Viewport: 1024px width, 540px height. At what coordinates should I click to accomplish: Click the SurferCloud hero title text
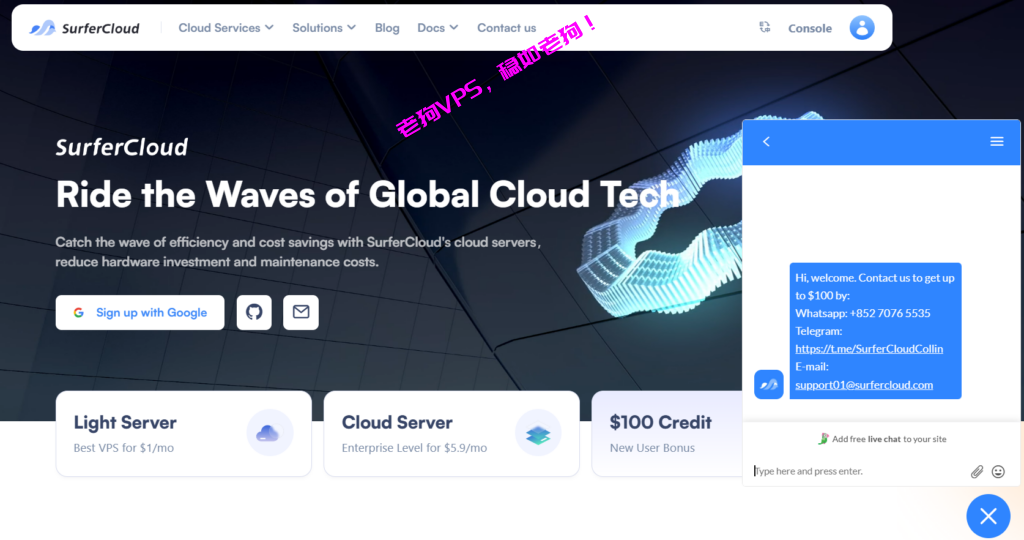[x=121, y=147]
